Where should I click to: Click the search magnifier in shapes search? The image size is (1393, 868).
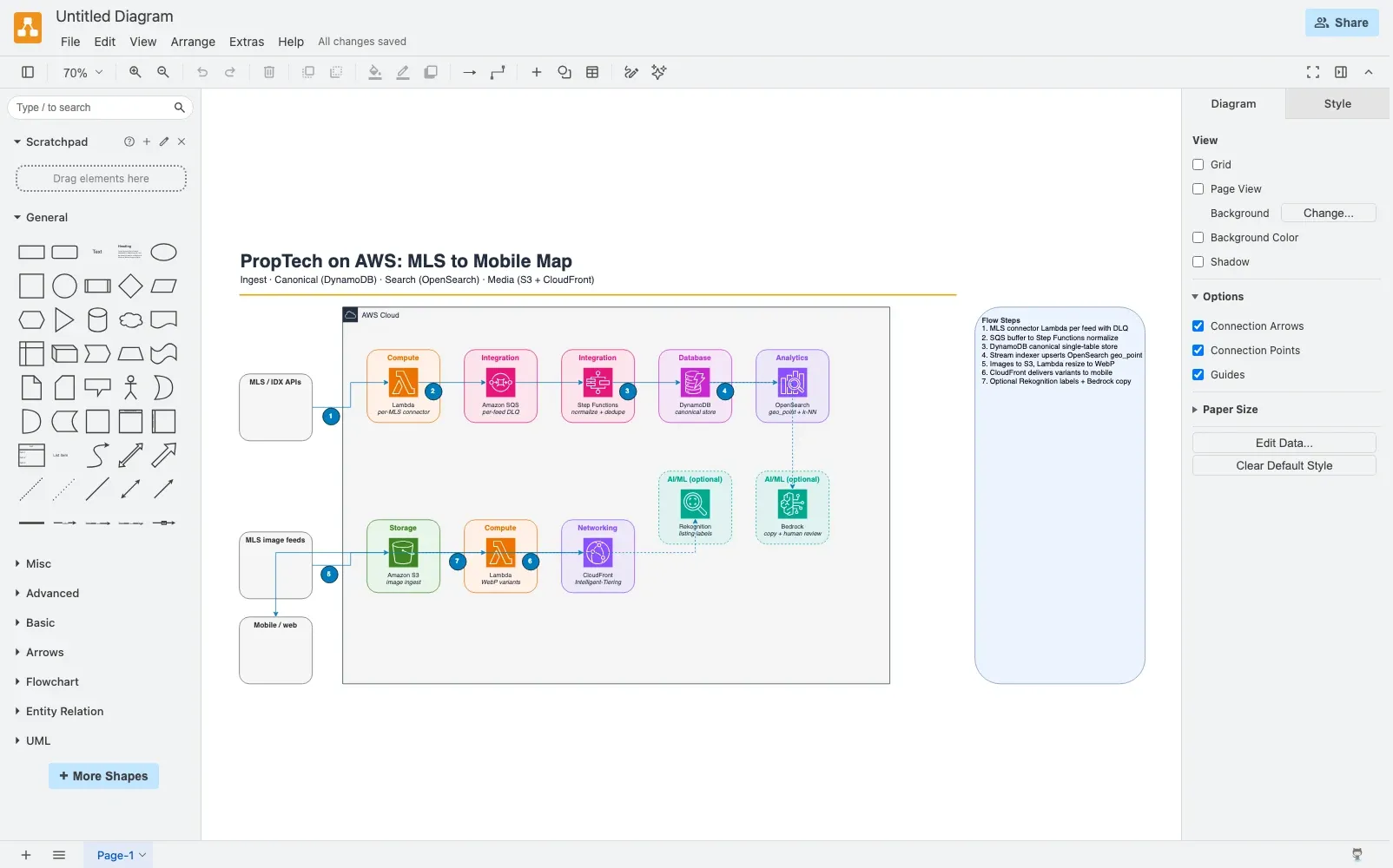pyautogui.click(x=179, y=108)
